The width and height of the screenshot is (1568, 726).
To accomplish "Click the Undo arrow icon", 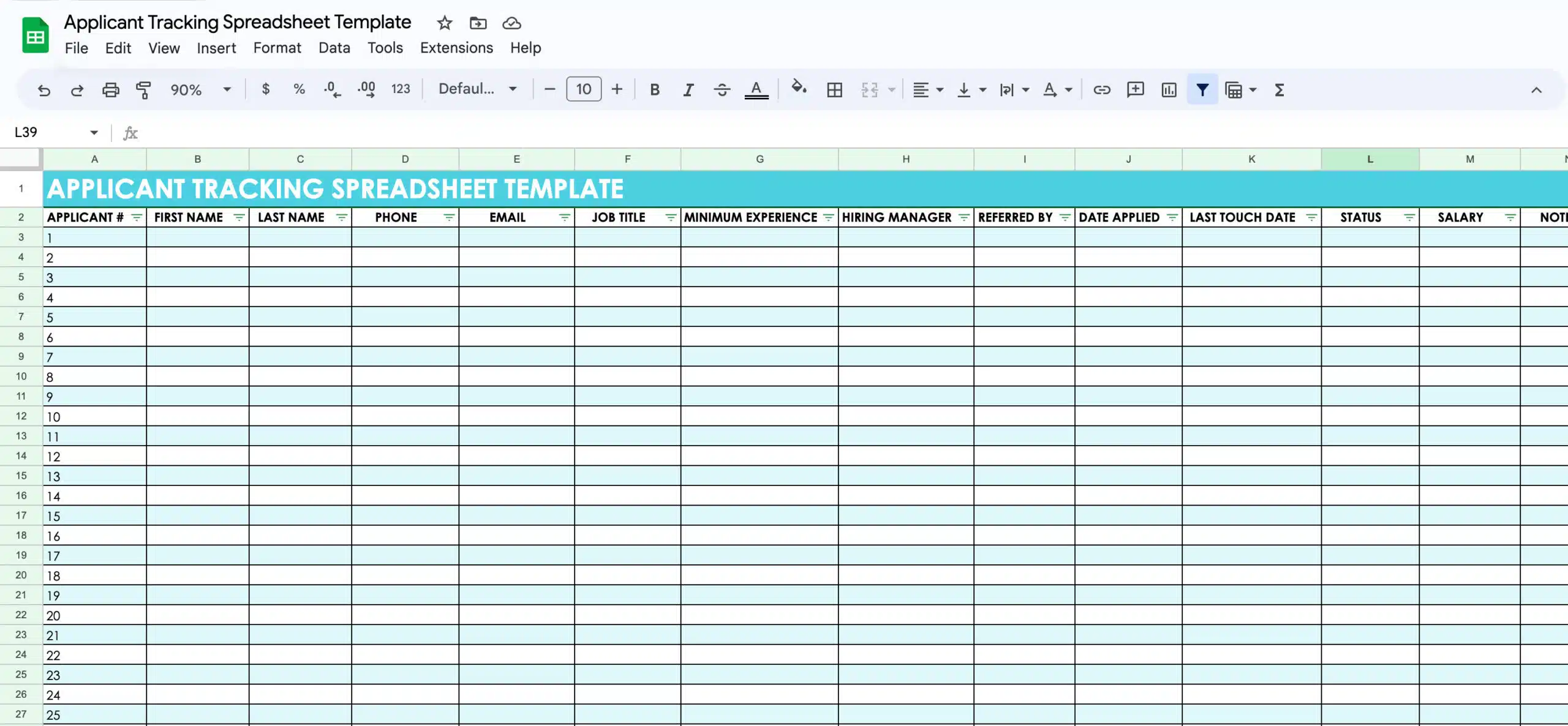I will [x=43, y=90].
